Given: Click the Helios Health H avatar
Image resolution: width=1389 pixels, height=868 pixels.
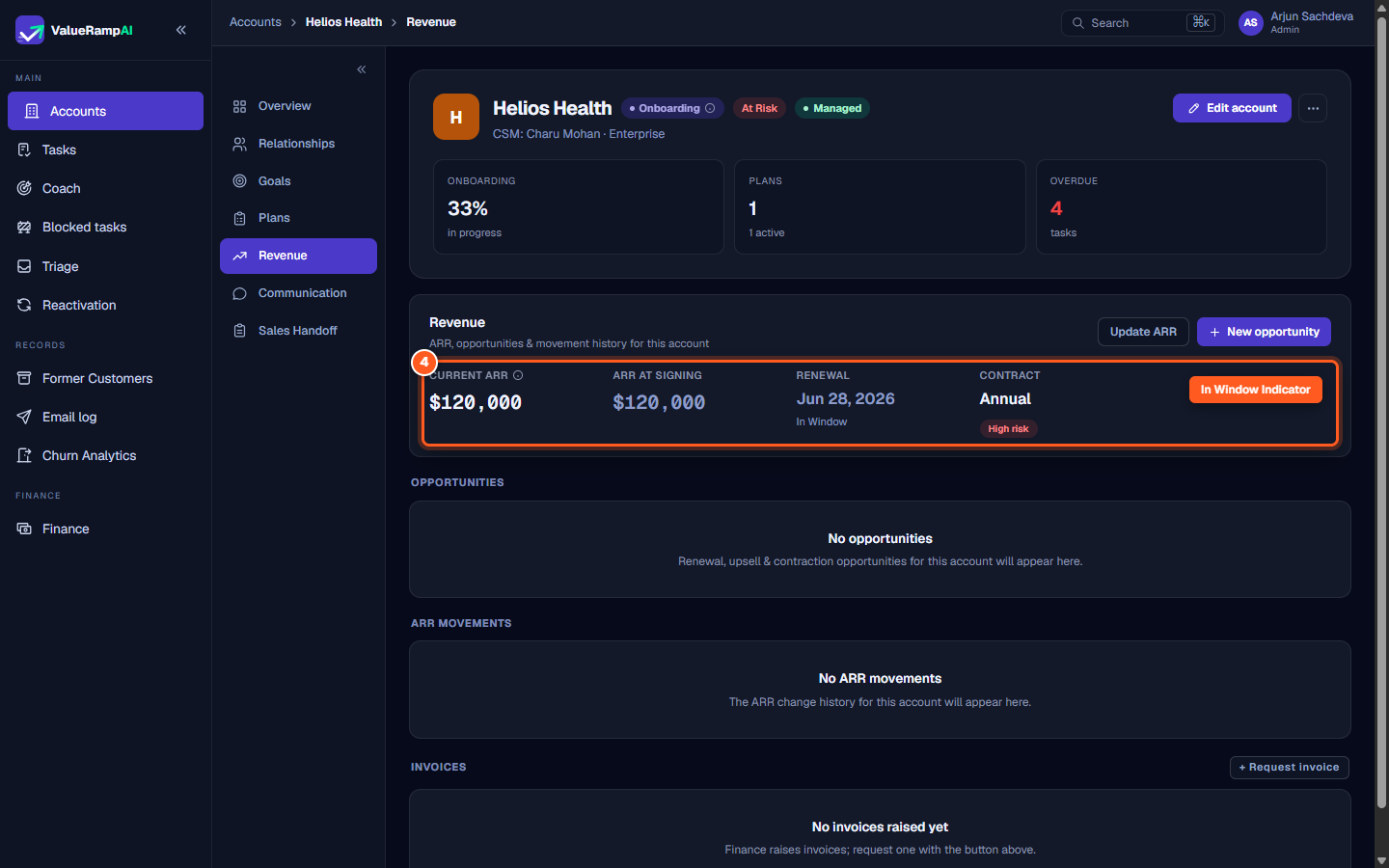Looking at the screenshot, I should coord(456,117).
